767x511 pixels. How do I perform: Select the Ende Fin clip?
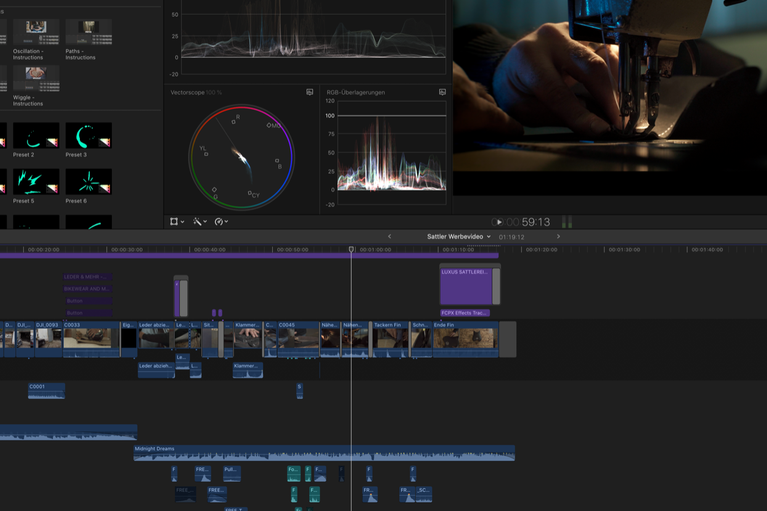(465, 339)
